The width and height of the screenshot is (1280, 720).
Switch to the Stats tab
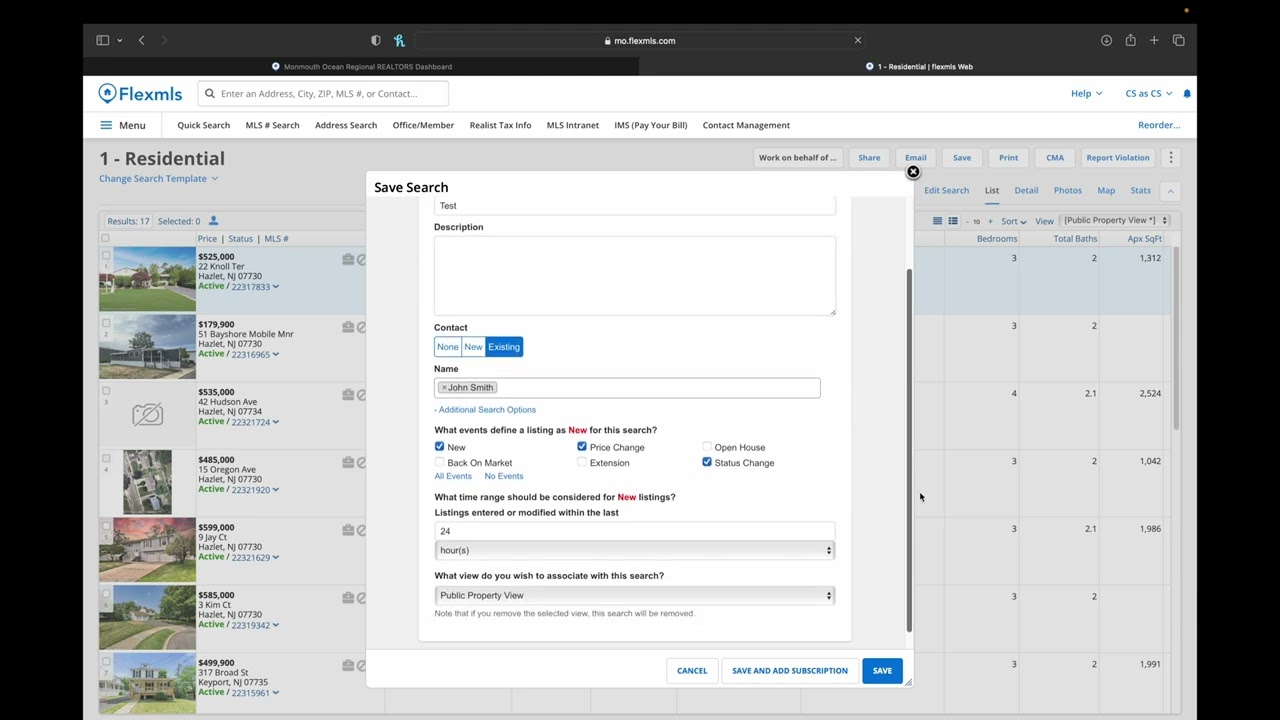(1140, 190)
